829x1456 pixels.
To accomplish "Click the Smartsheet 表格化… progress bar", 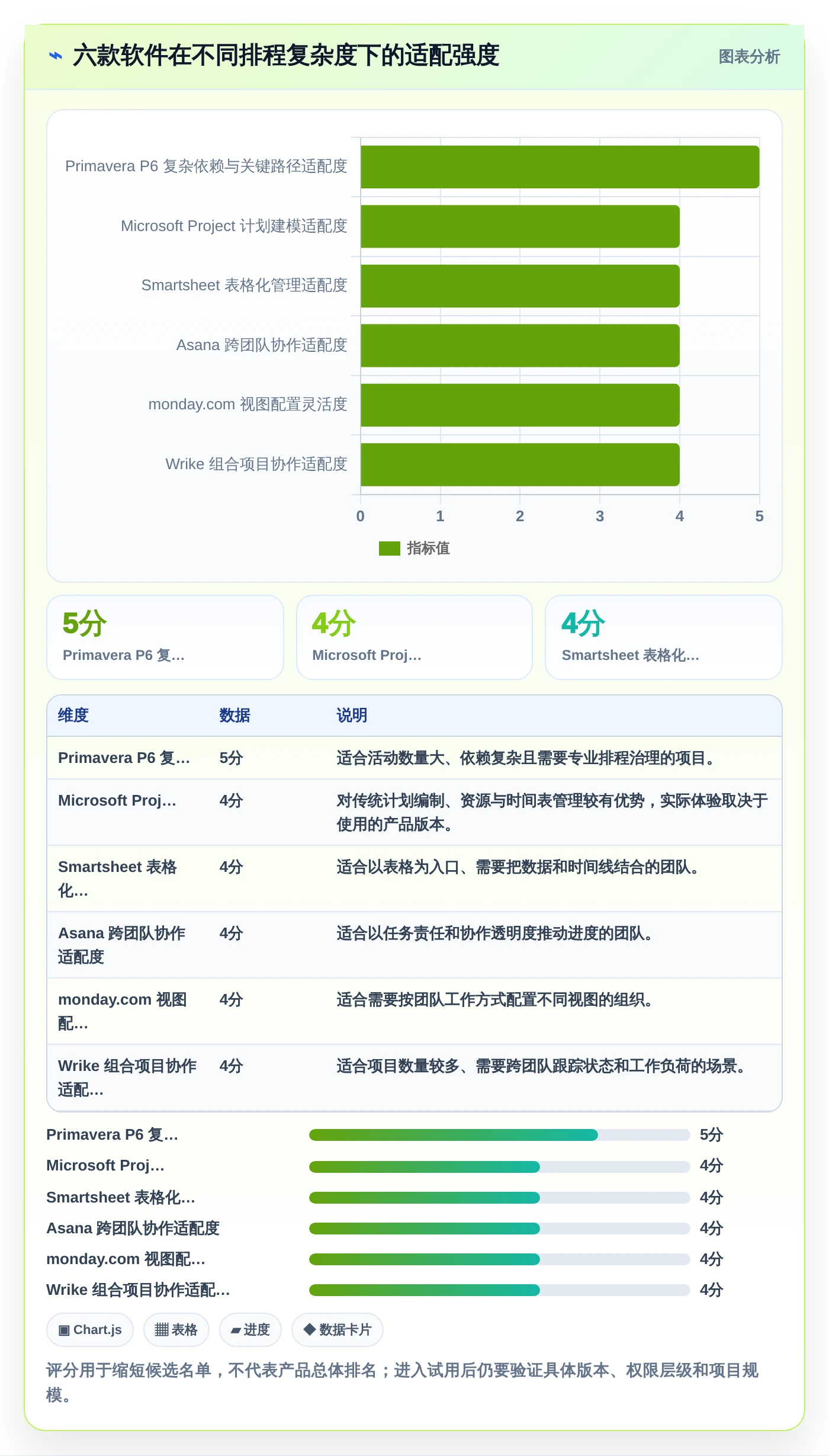I will [x=499, y=1198].
